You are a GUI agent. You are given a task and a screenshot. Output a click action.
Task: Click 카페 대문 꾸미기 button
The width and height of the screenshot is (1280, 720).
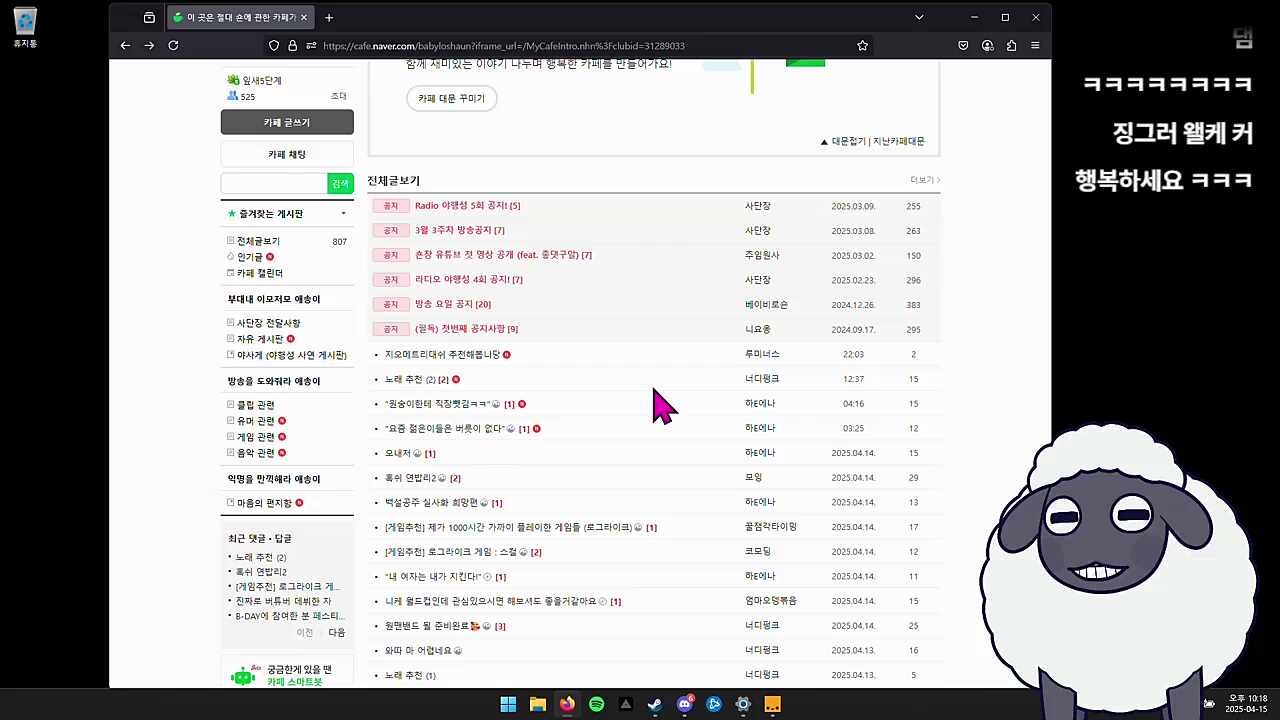pyautogui.click(x=452, y=98)
